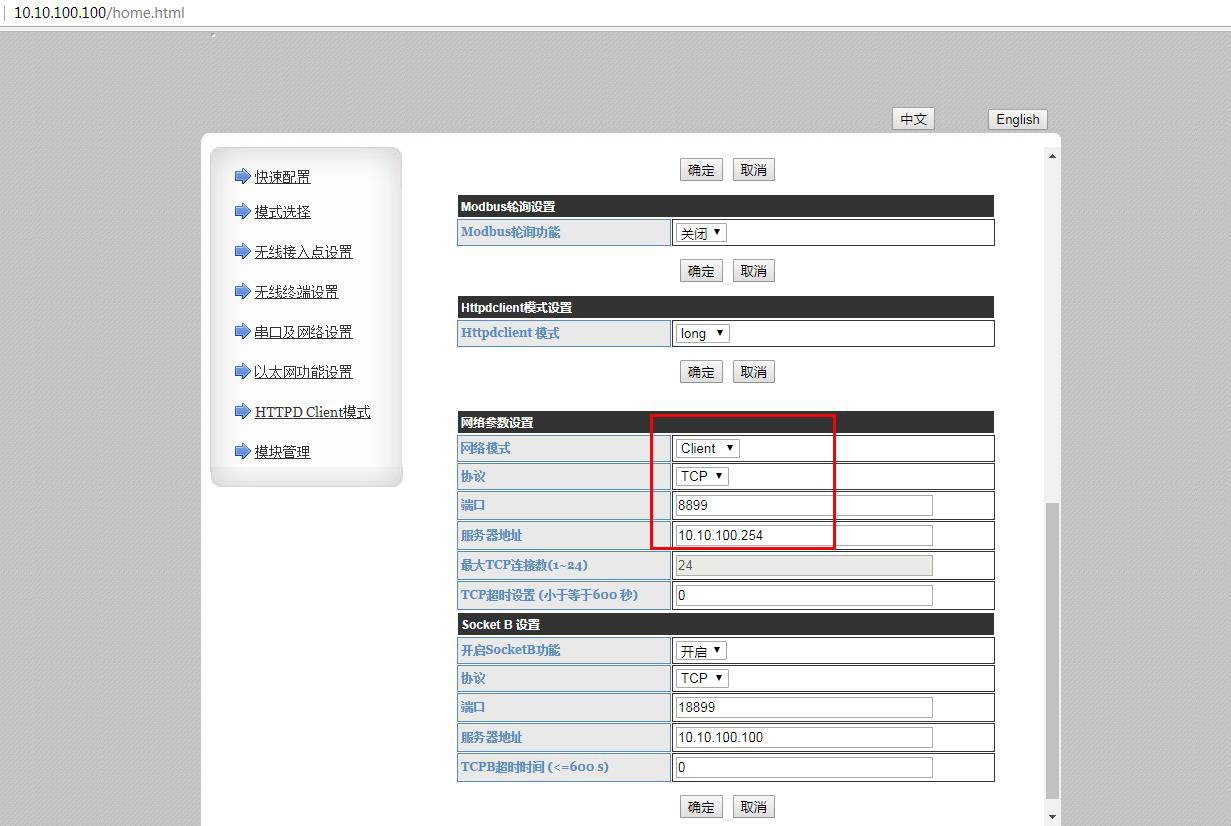Click the 服务器地址 field containing 10.10.100.254
1231x826 pixels.
pos(804,535)
